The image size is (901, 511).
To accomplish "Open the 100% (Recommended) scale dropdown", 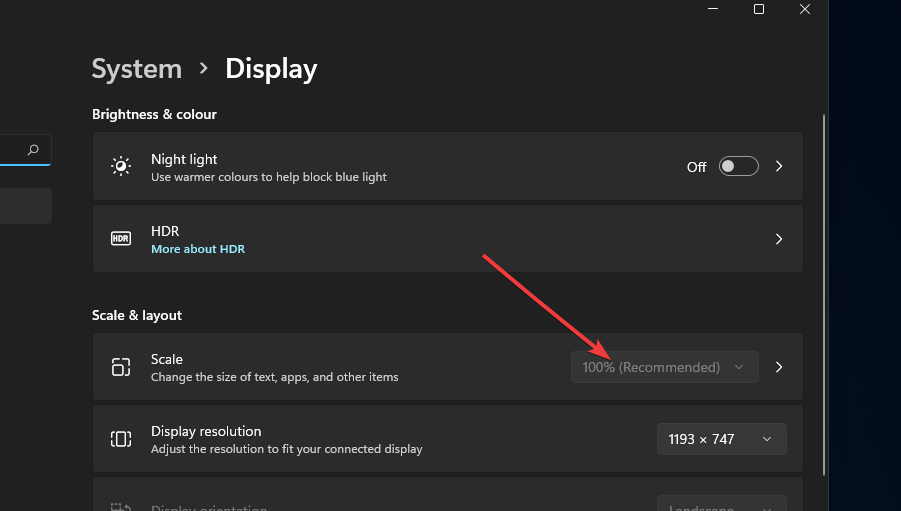I will click(664, 367).
